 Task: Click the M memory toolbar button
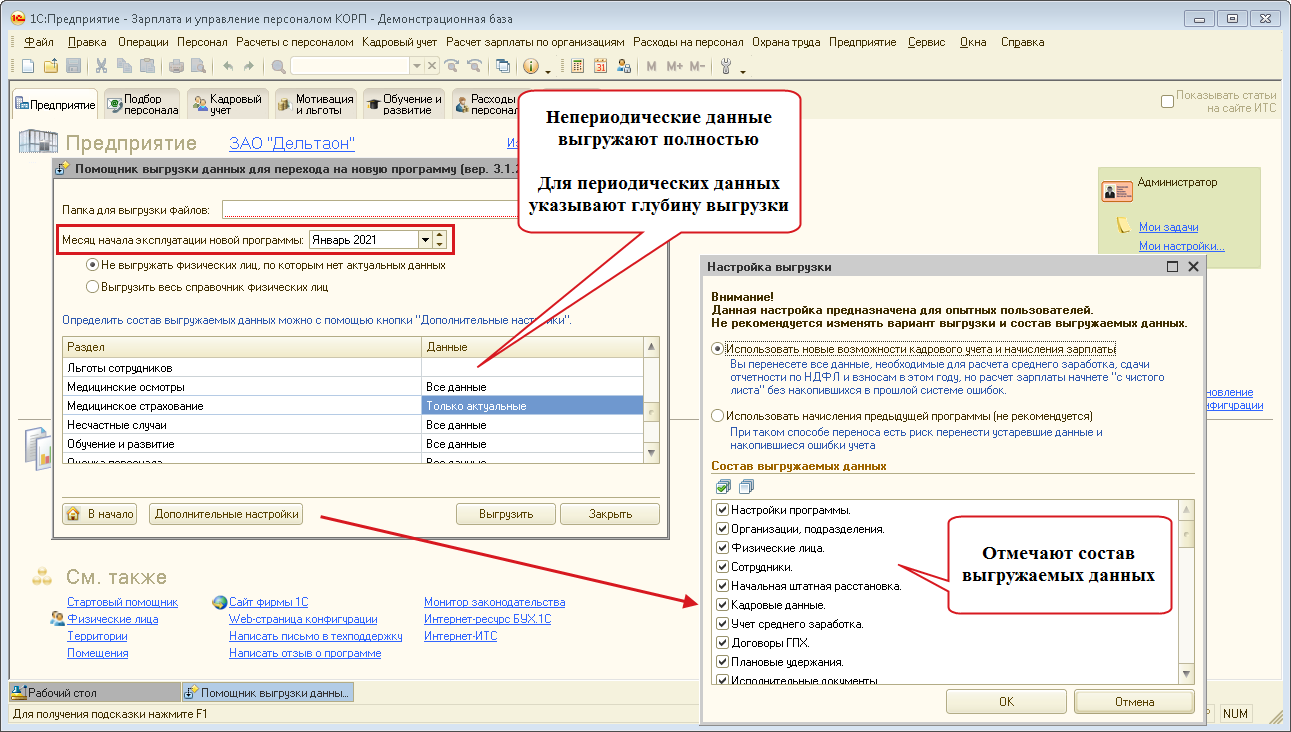click(652, 66)
